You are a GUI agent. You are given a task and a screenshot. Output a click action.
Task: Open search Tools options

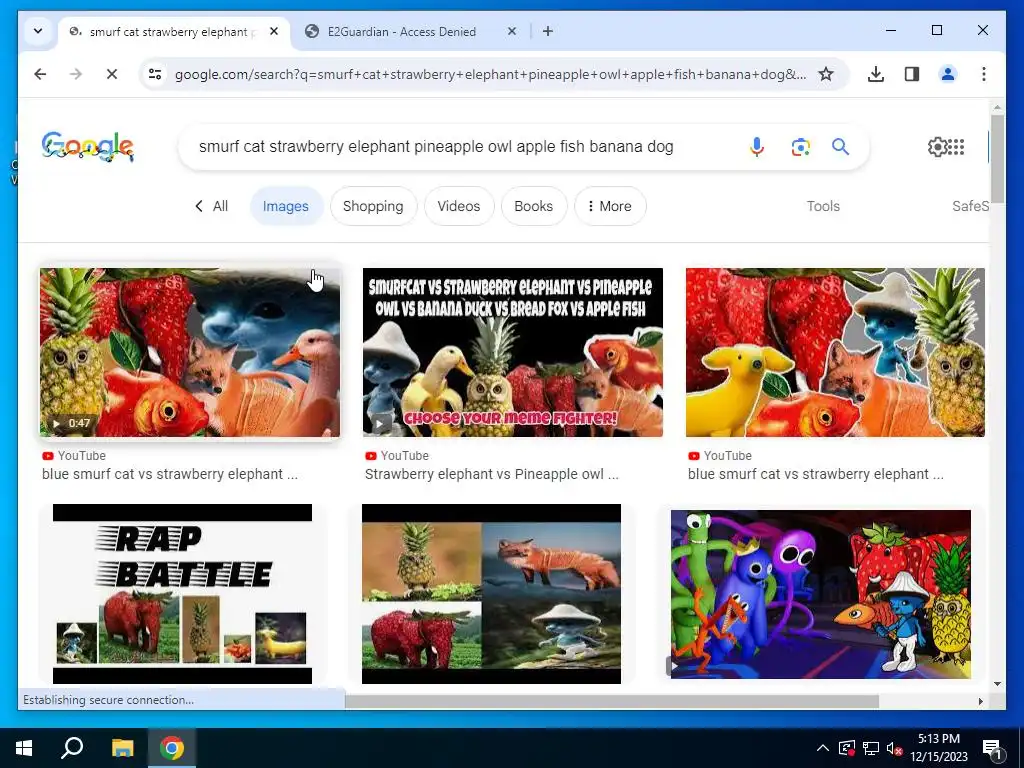[x=823, y=206]
